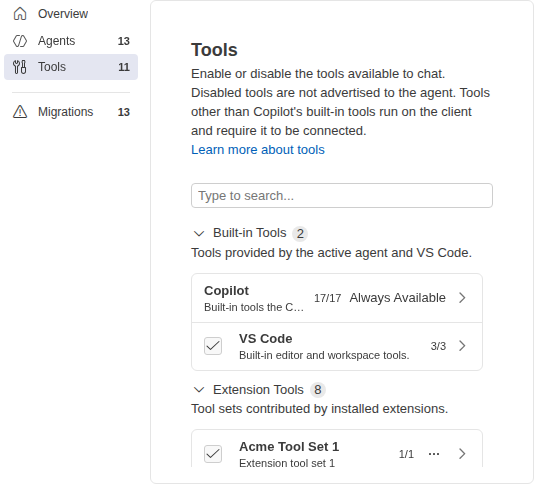The height and width of the screenshot is (500, 550).
Task: Click the truncated Built-in tools the C… description
Action: tap(254, 307)
